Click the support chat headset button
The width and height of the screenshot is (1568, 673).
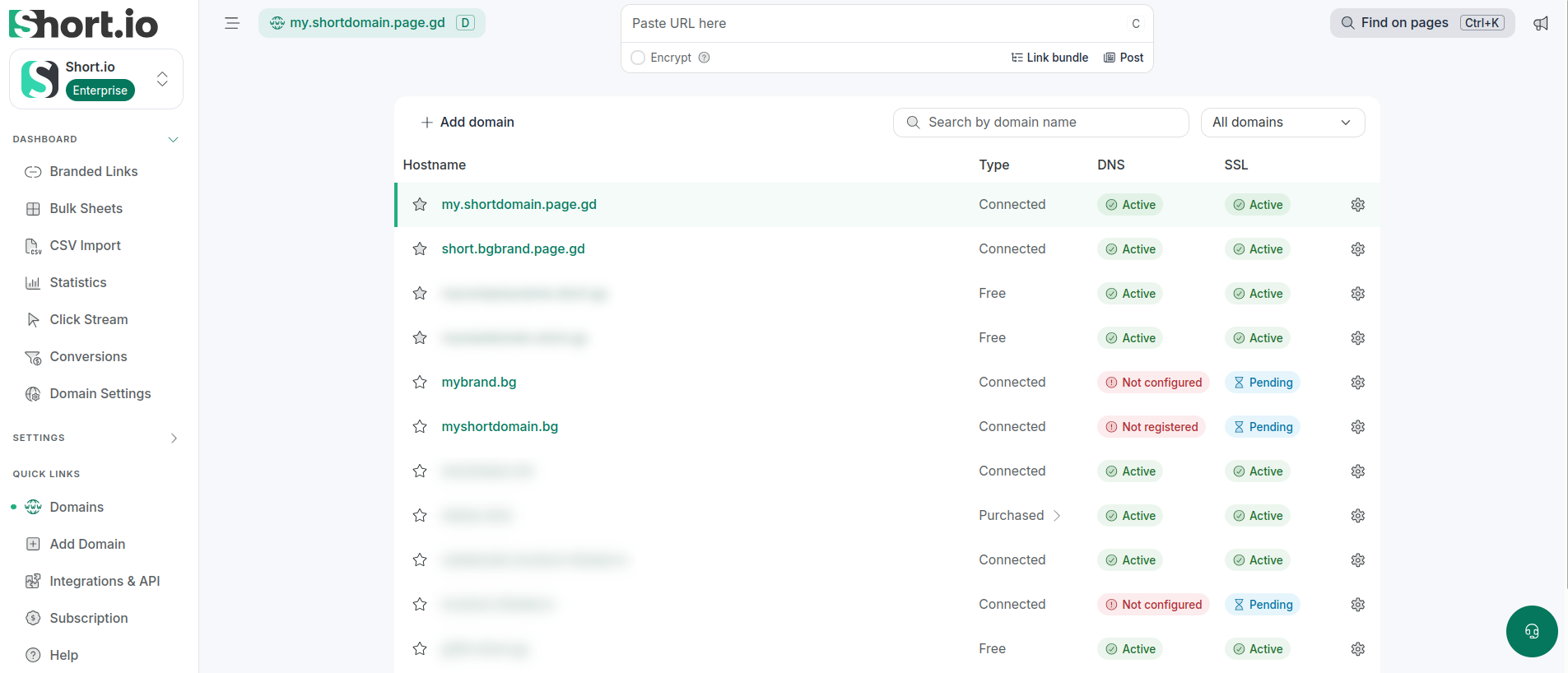point(1532,632)
